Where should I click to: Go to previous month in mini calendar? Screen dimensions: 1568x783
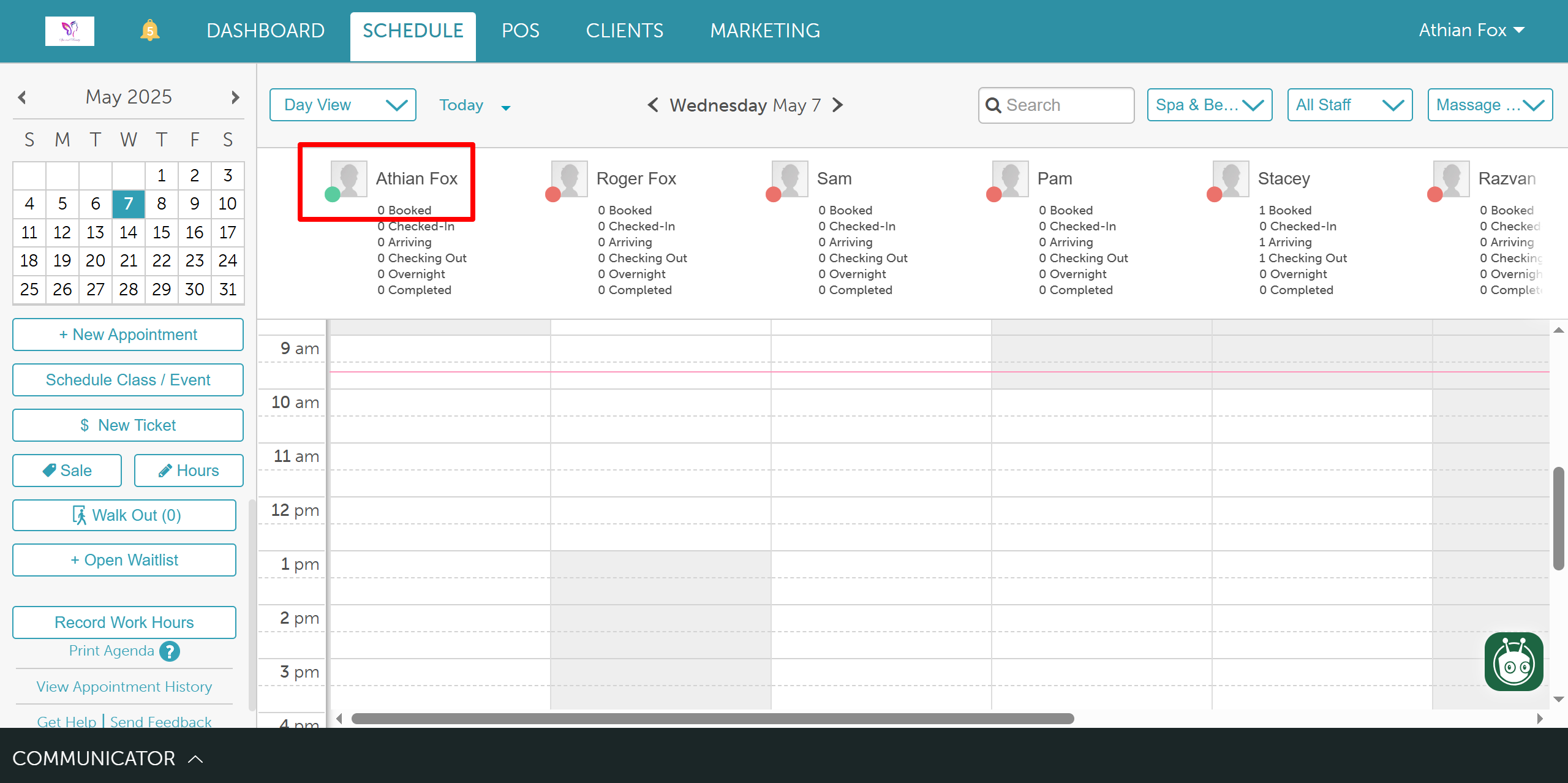pyautogui.click(x=23, y=97)
